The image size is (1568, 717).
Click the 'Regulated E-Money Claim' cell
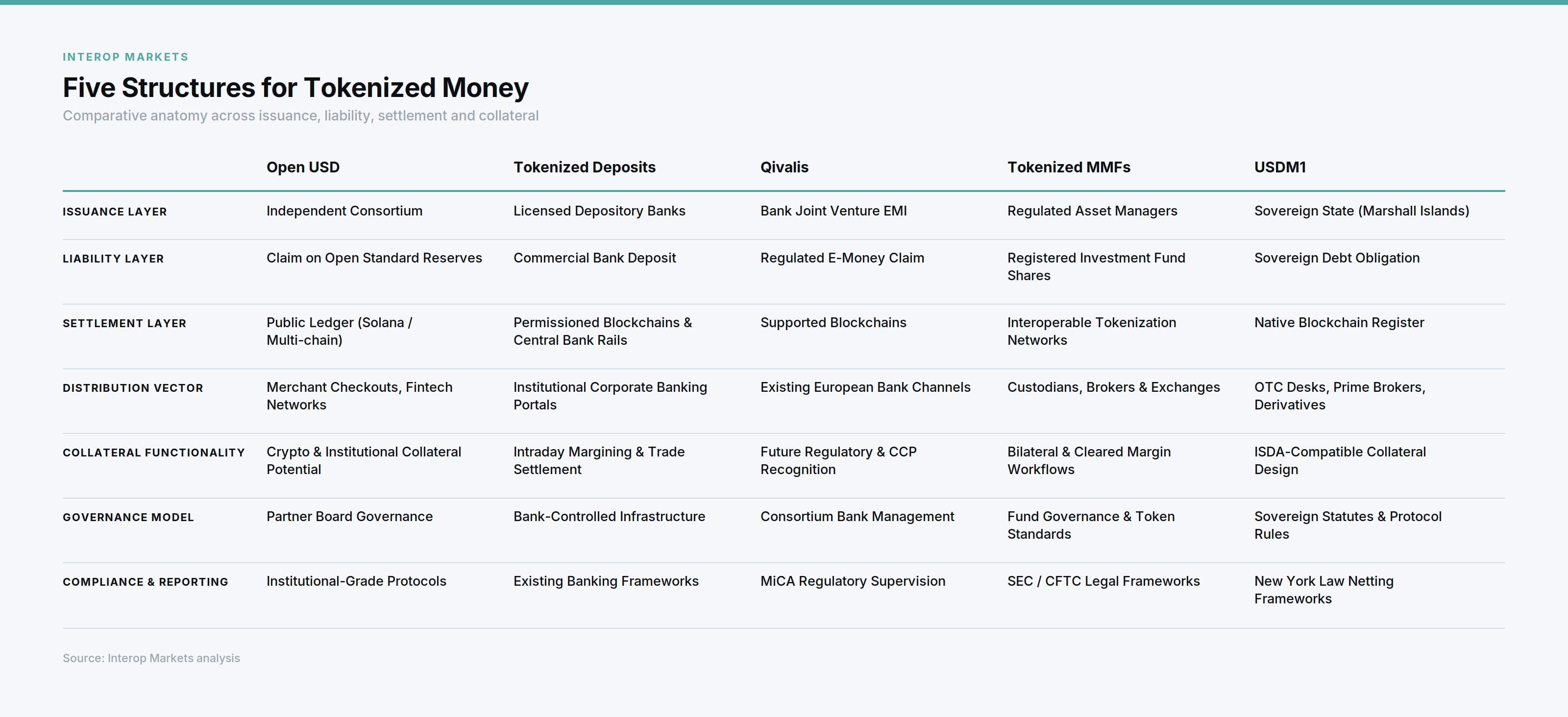tap(842, 258)
